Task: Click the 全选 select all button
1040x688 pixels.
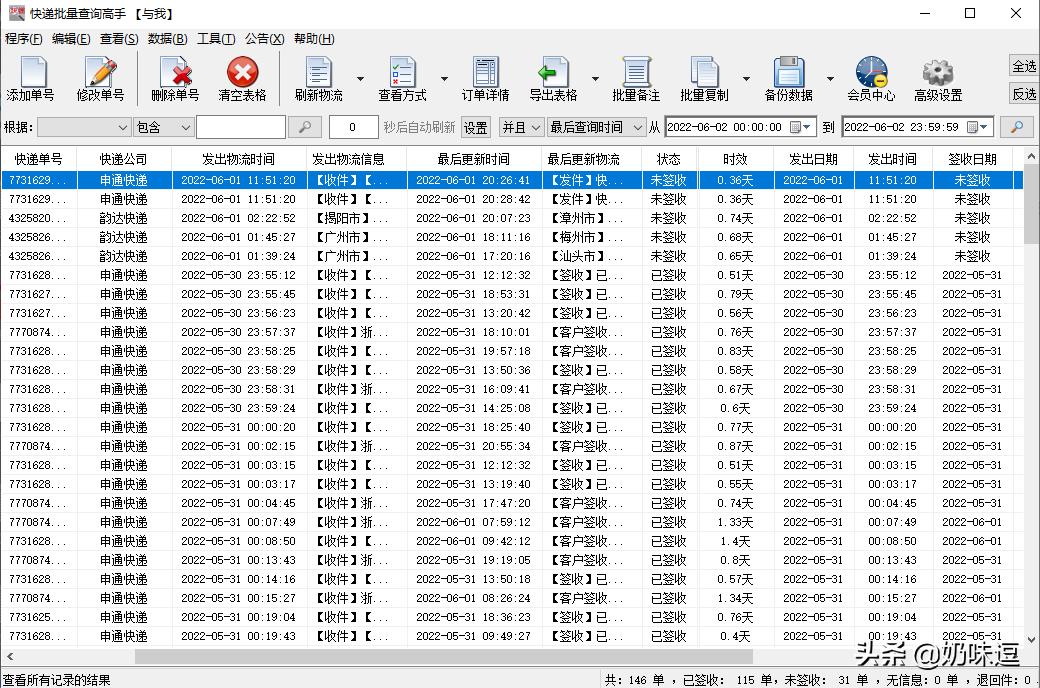Action: 1022,65
